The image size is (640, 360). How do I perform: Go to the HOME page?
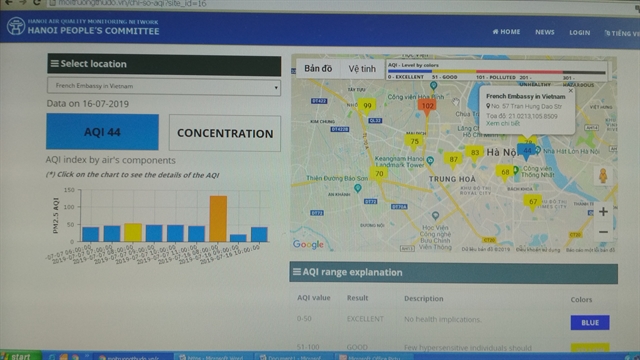506,31
